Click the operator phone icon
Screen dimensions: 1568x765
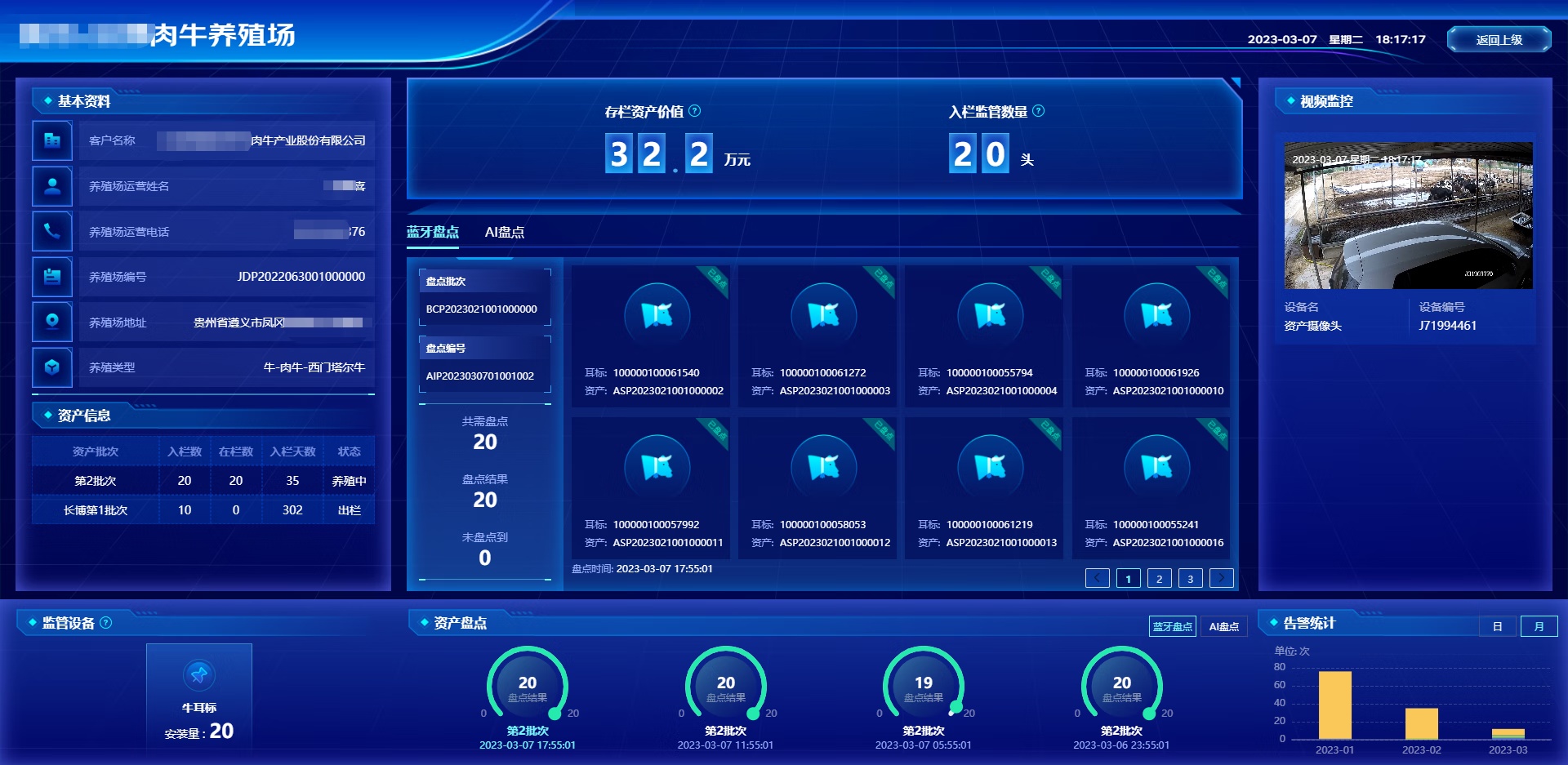pos(52,231)
